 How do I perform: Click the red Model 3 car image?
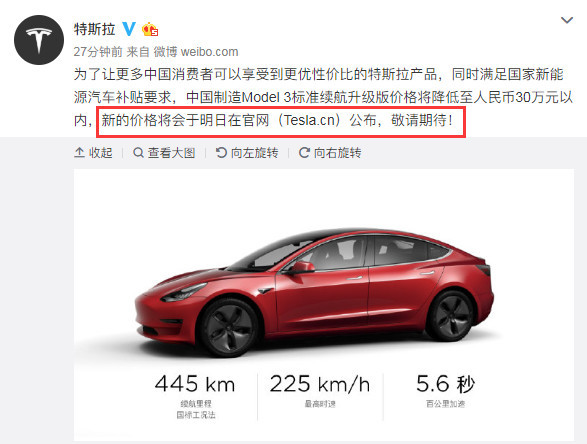[314, 291]
